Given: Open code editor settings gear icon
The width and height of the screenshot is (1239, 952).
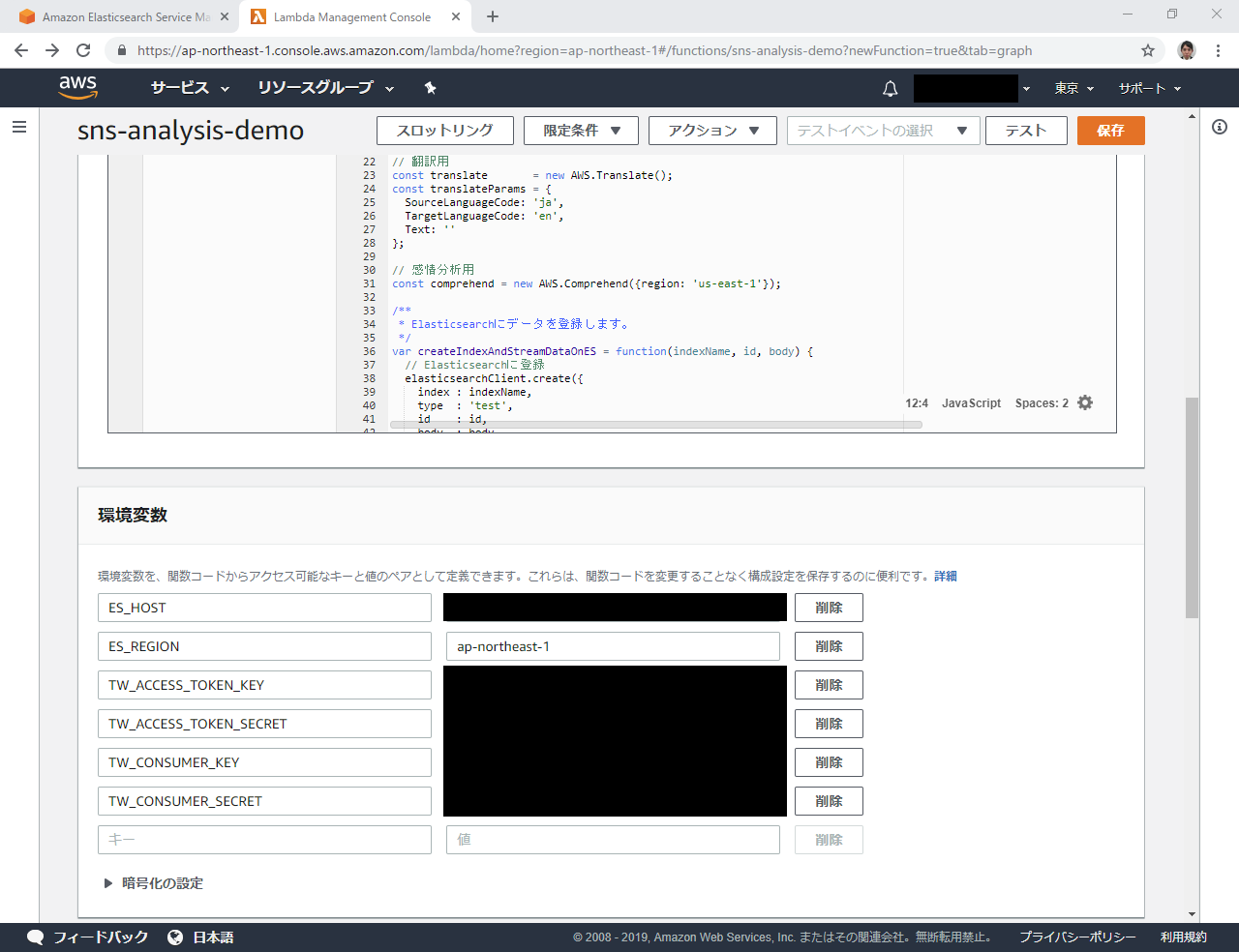Looking at the screenshot, I should click(1085, 402).
